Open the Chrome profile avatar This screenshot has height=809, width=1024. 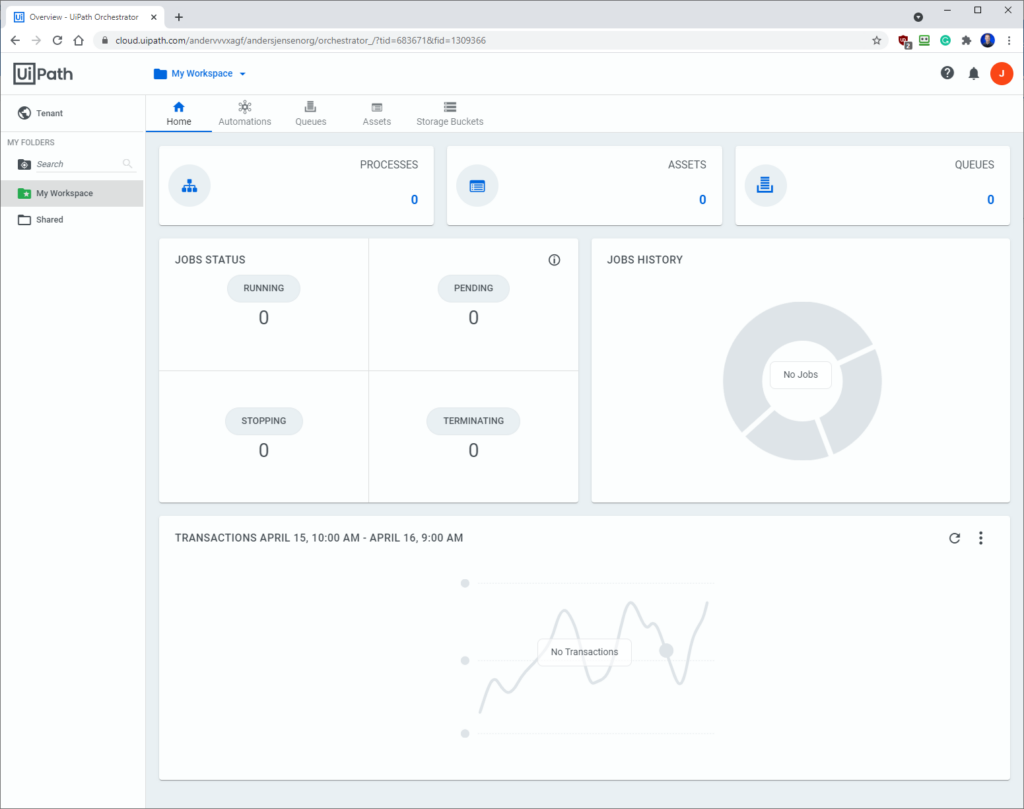tap(987, 40)
